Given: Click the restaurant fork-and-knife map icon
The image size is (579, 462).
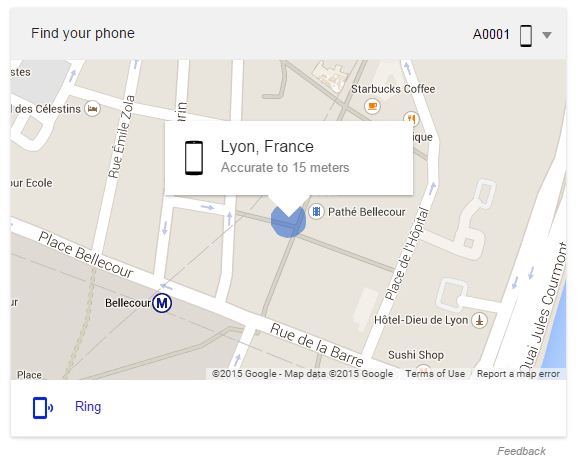Looking at the screenshot, I should (x=411, y=119).
